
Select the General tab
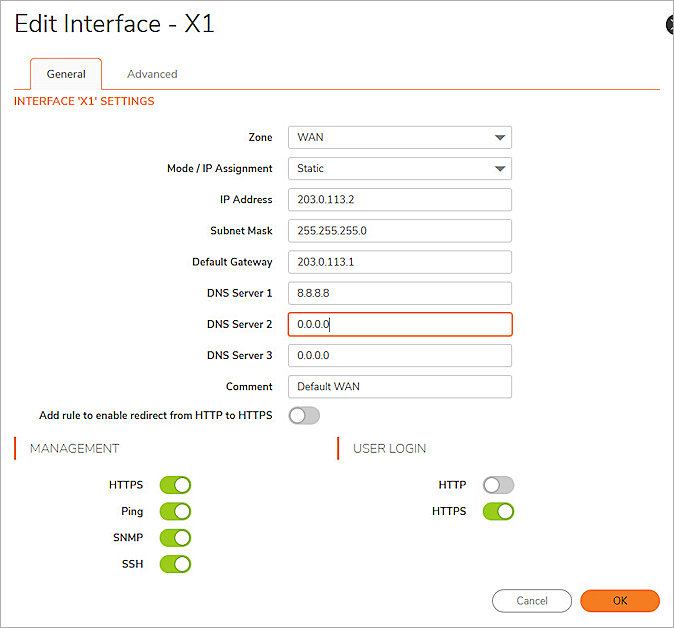coord(66,74)
